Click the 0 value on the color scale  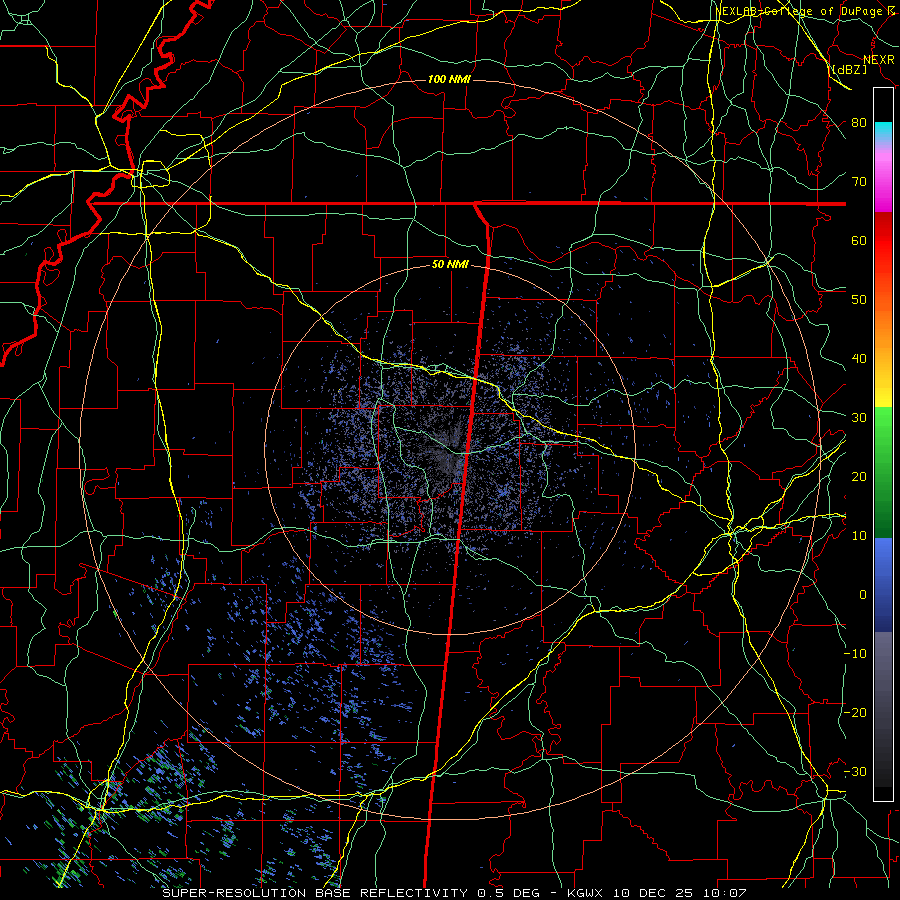click(x=863, y=595)
